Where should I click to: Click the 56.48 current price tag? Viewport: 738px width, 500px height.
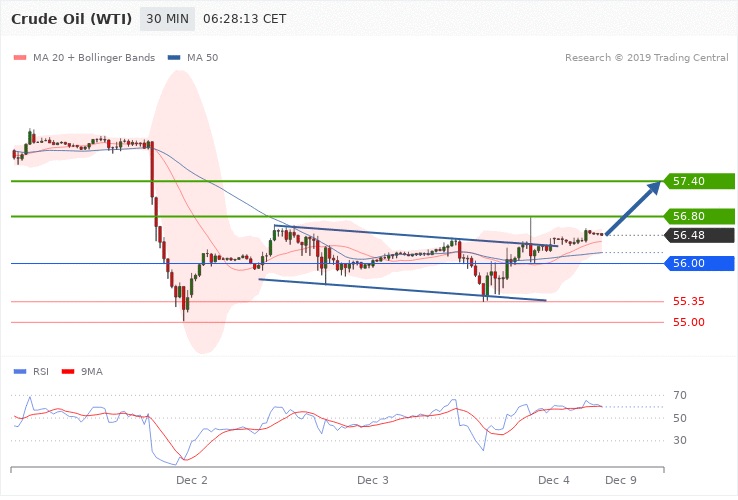click(x=700, y=236)
